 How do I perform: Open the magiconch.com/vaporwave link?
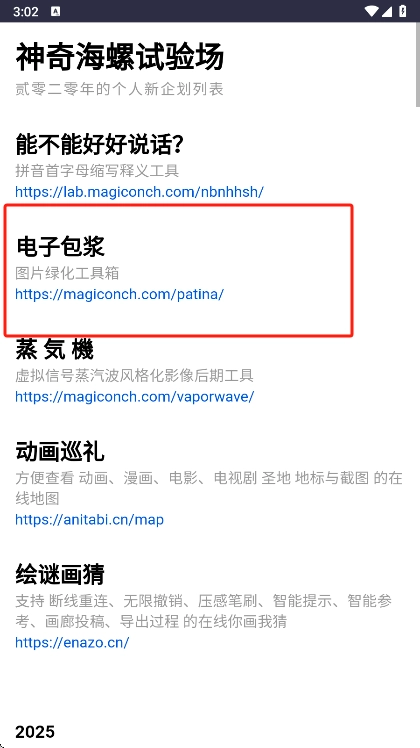(x=135, y=396)
